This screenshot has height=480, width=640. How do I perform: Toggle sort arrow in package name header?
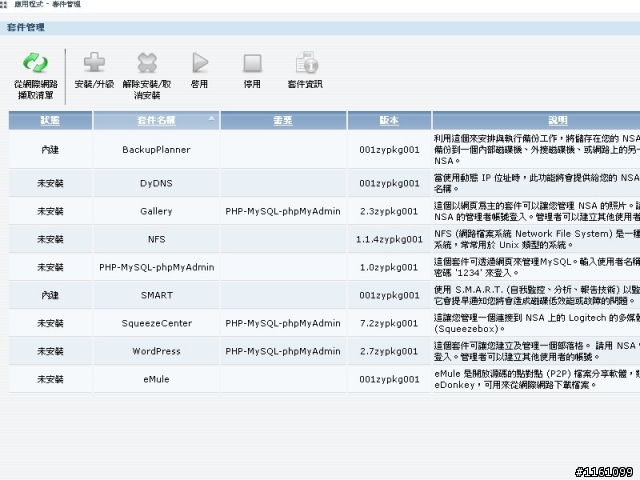(x=211, y=118)
